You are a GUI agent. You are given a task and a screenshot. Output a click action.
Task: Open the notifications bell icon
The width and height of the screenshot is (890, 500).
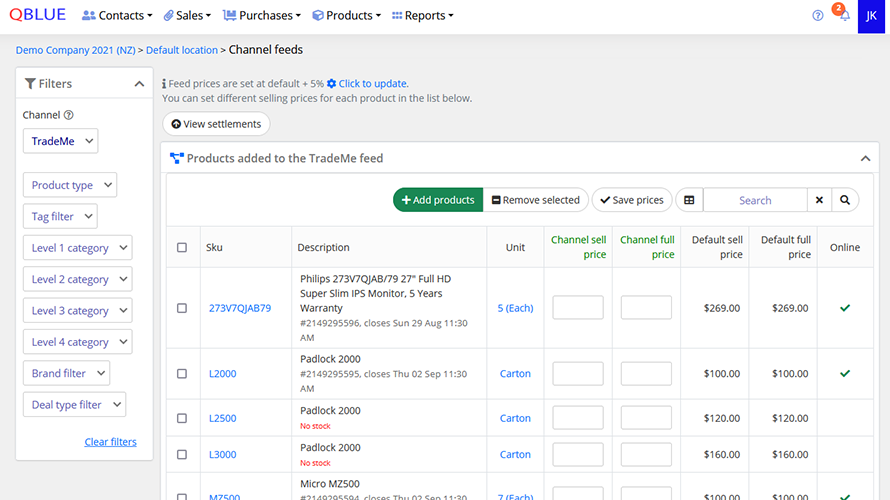click(x=844, y=16)
